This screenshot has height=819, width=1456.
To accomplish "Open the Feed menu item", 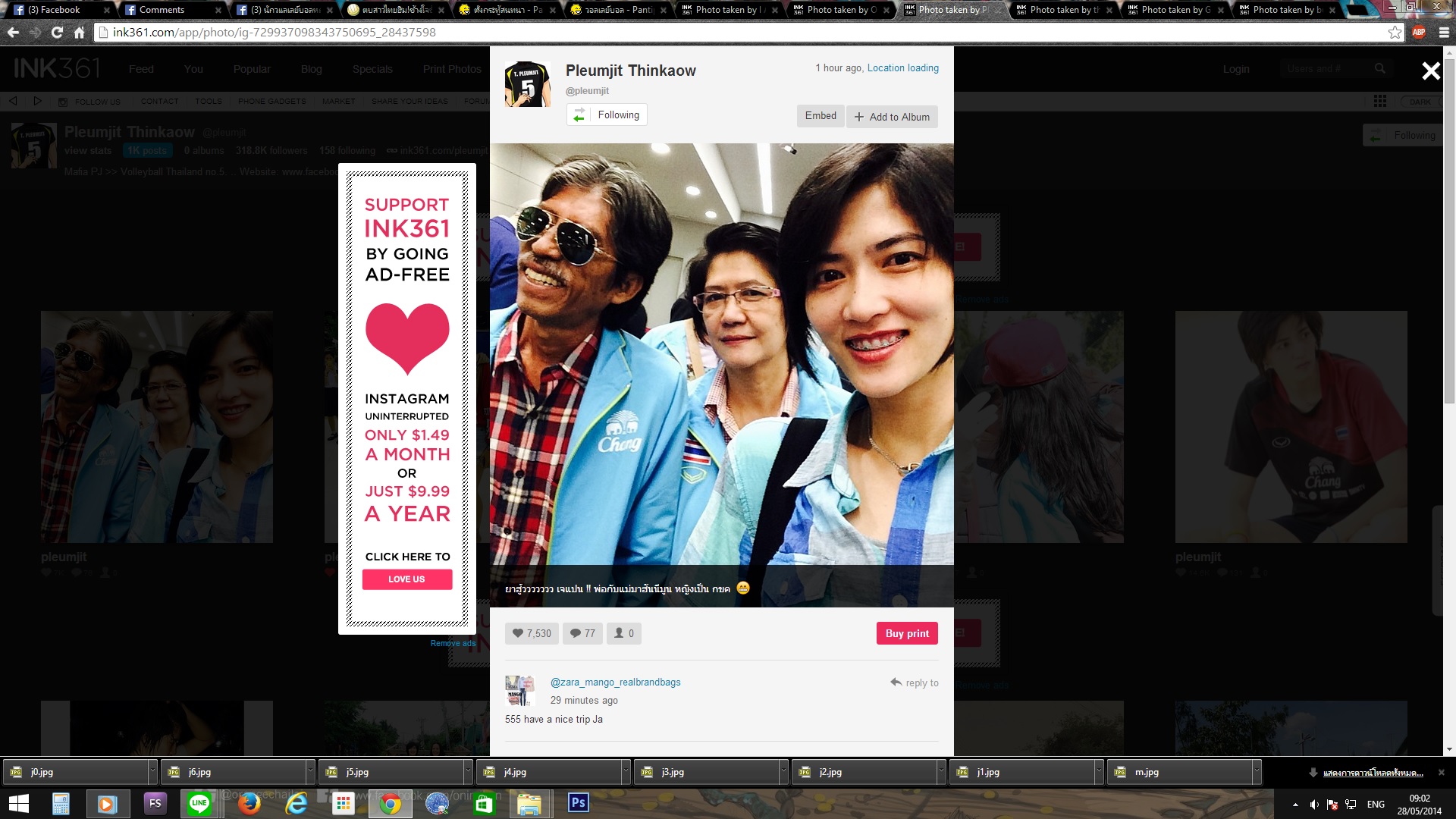I will tap(141, 69).
